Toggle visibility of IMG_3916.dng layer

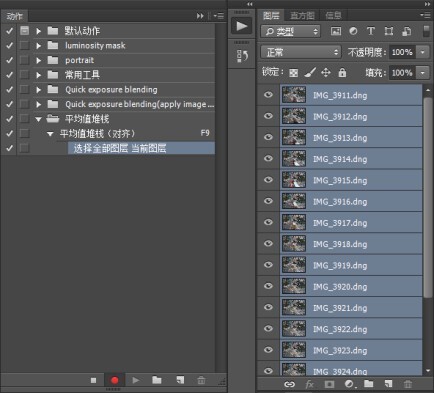(268, 201)
